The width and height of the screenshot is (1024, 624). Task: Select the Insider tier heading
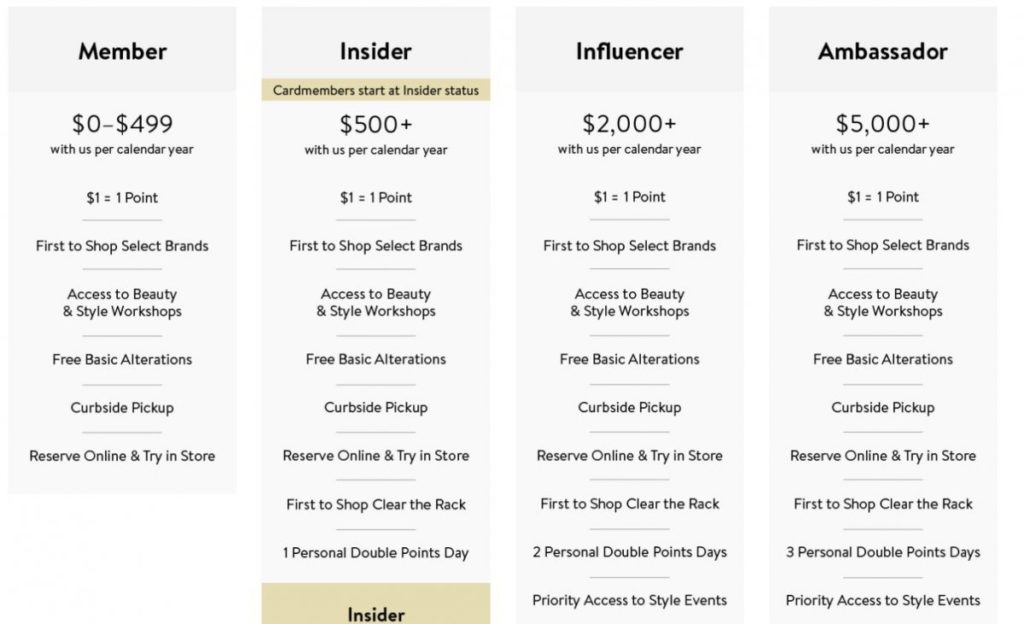click(376, 52)
